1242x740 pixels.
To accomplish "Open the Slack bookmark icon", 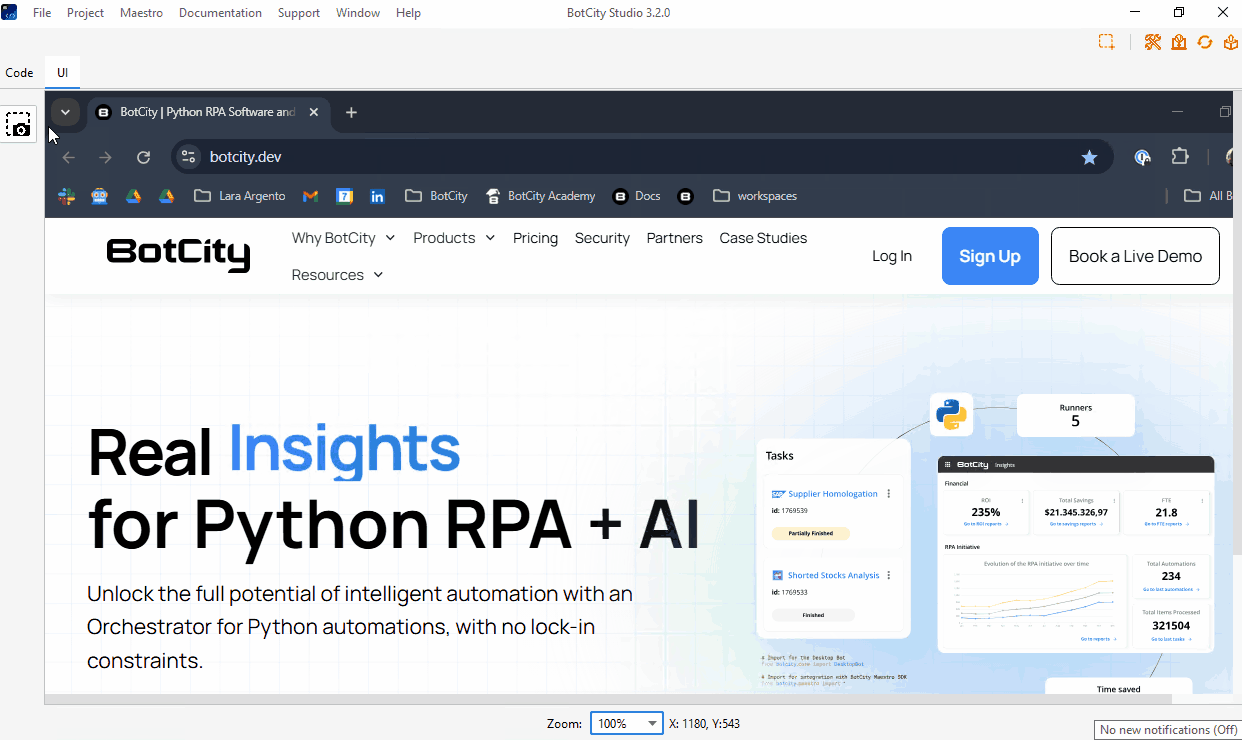I will pyautogui.click(x=67, y=196).
